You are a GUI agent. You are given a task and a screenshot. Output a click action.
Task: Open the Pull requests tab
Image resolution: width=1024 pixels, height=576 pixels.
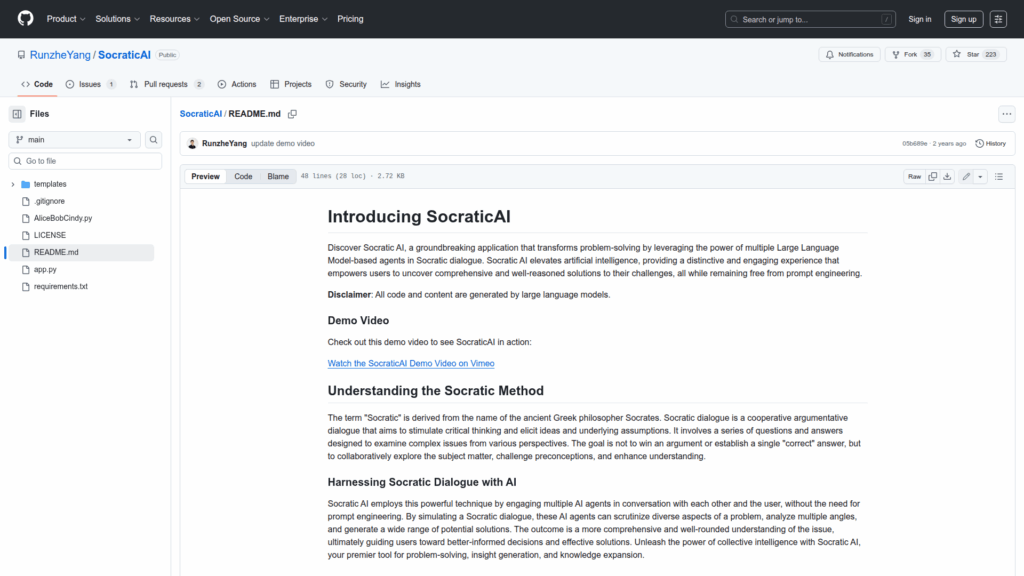[167, 84]
